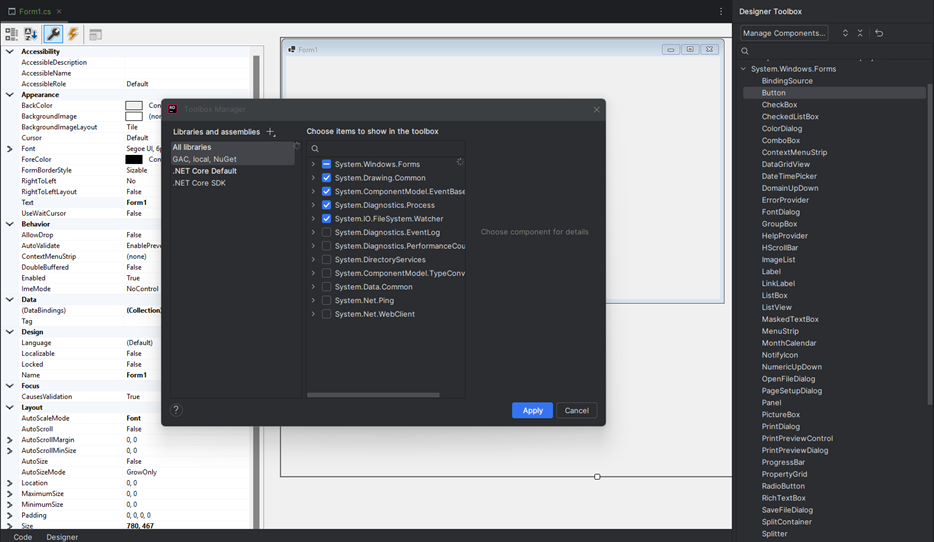Sort properties alphabetically with A-Z icon
The width and height of the screenshot is (934, 542).
click(x=31, y=35)
